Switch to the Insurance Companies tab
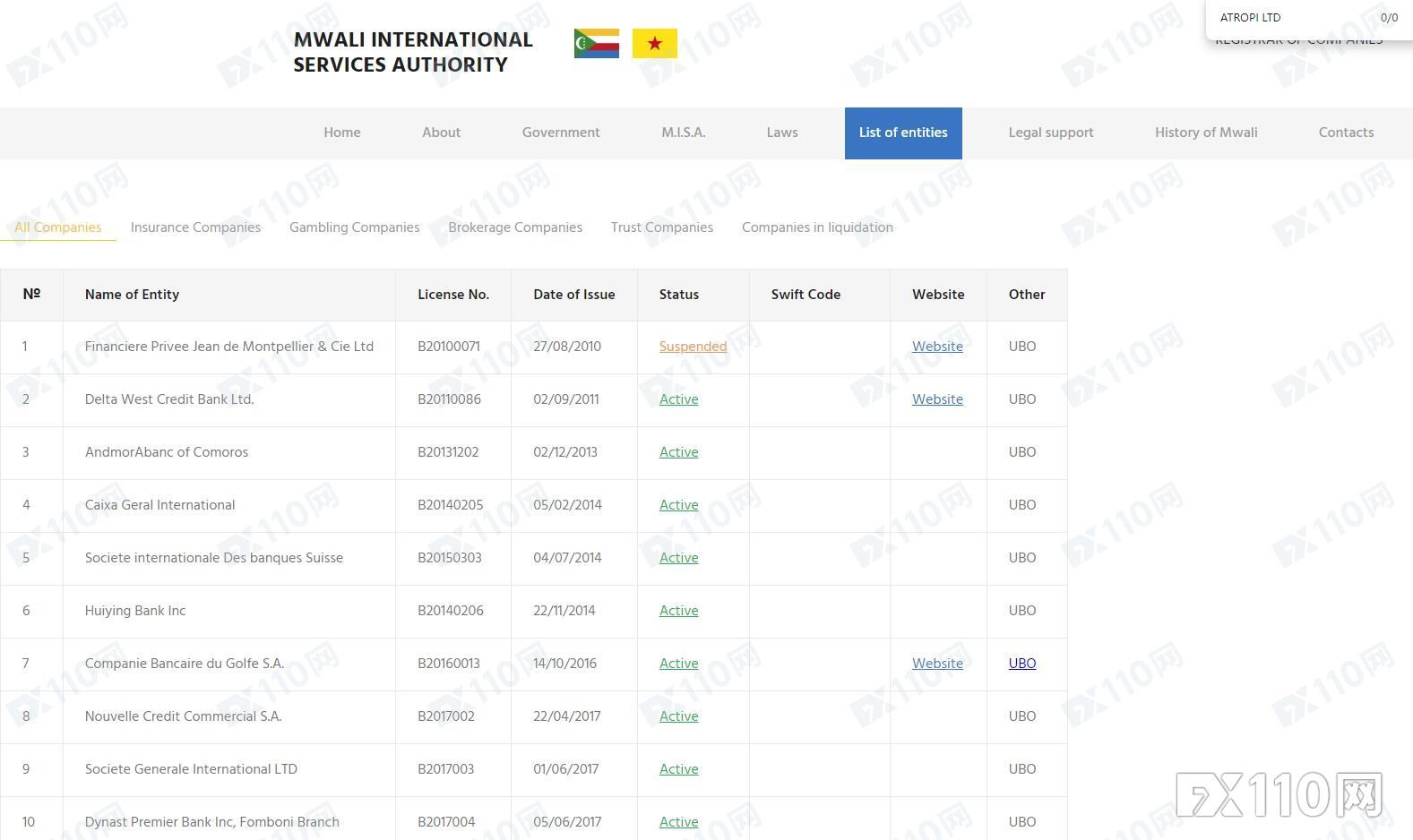Viewport: 1413px width, 840px height. 195,227
